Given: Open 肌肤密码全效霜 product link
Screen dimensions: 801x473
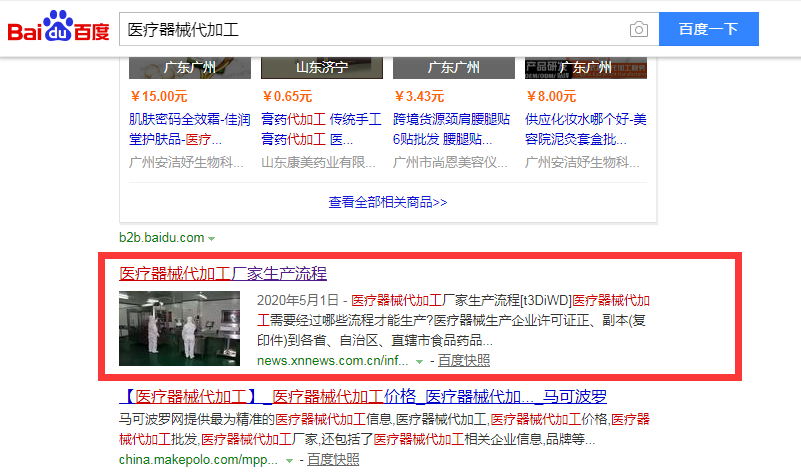Looking at the screenshot, I should point(189,129).
